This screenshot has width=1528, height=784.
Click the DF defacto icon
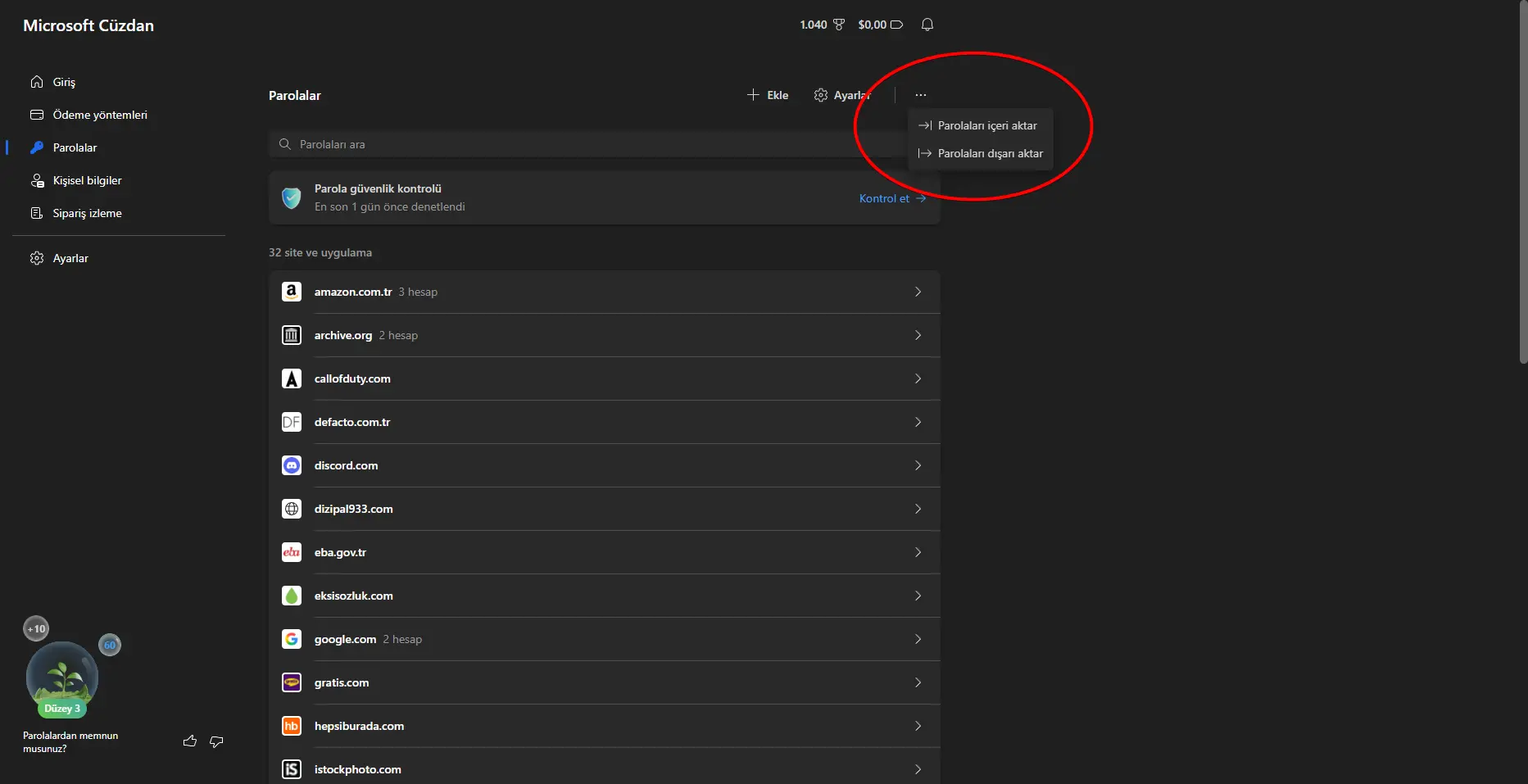click(292, 422)
